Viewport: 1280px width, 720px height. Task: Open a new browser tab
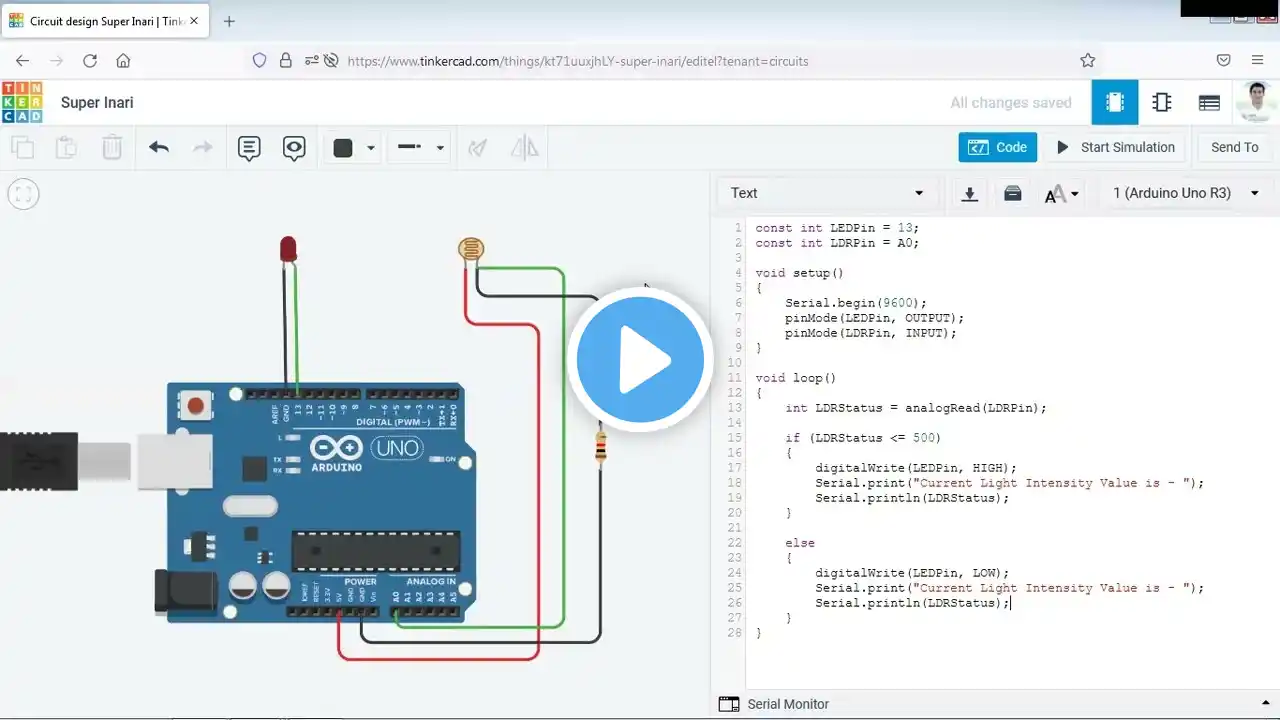(x=229, y=21)
